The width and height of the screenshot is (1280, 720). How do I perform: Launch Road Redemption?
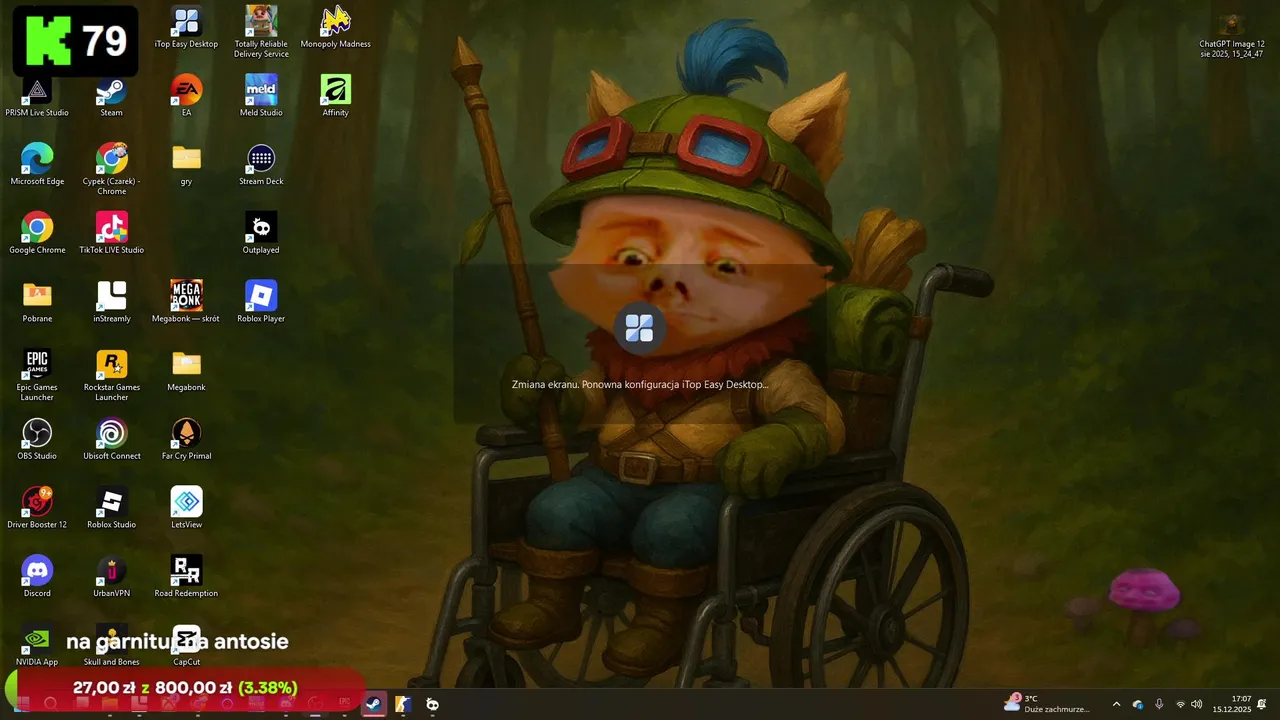tap(186, 577)
